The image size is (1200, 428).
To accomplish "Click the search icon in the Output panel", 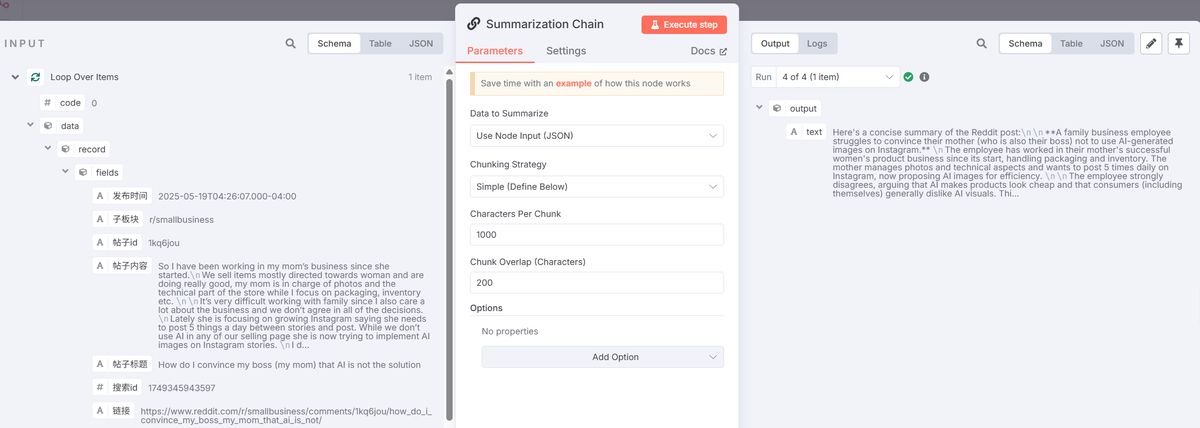I will pyautogui.click(x=981, y=44).
